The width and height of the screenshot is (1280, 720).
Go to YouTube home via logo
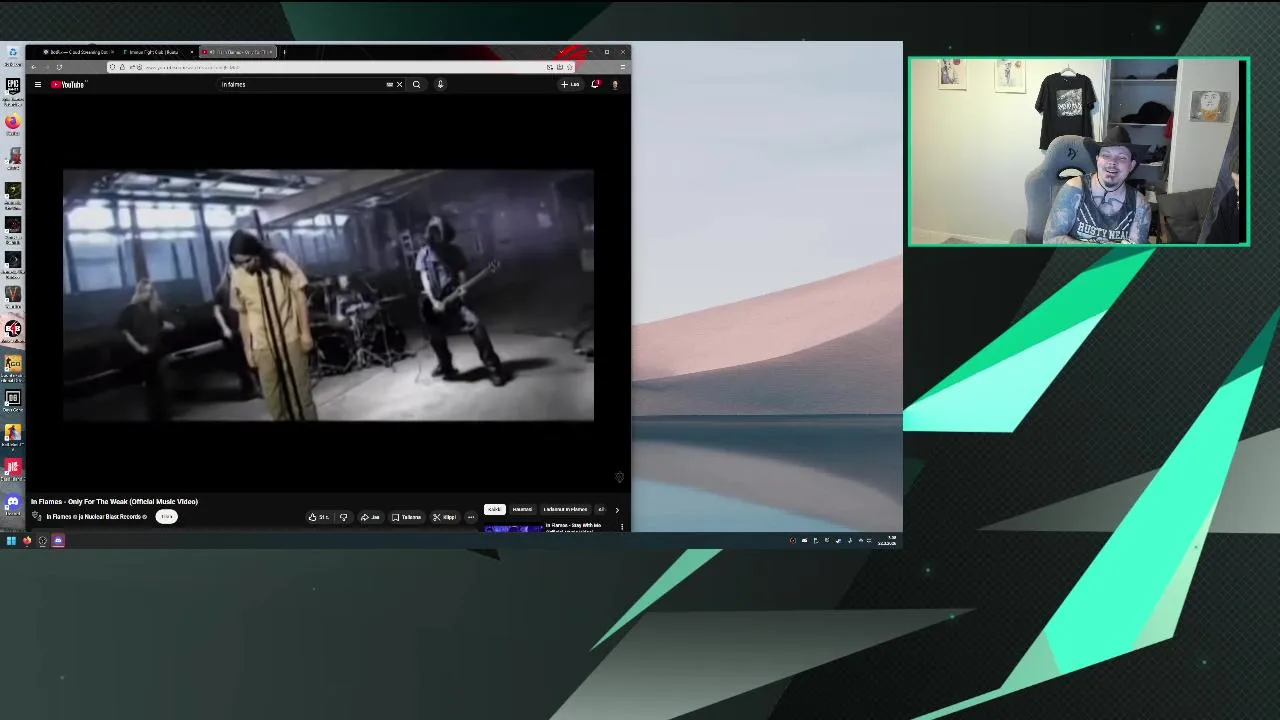click(69, 84)
